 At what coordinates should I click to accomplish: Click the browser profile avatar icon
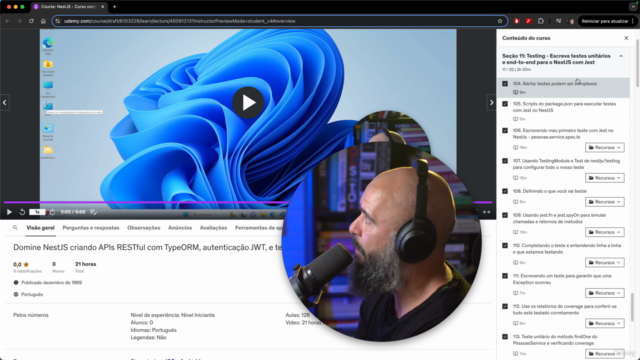point(571,21)
